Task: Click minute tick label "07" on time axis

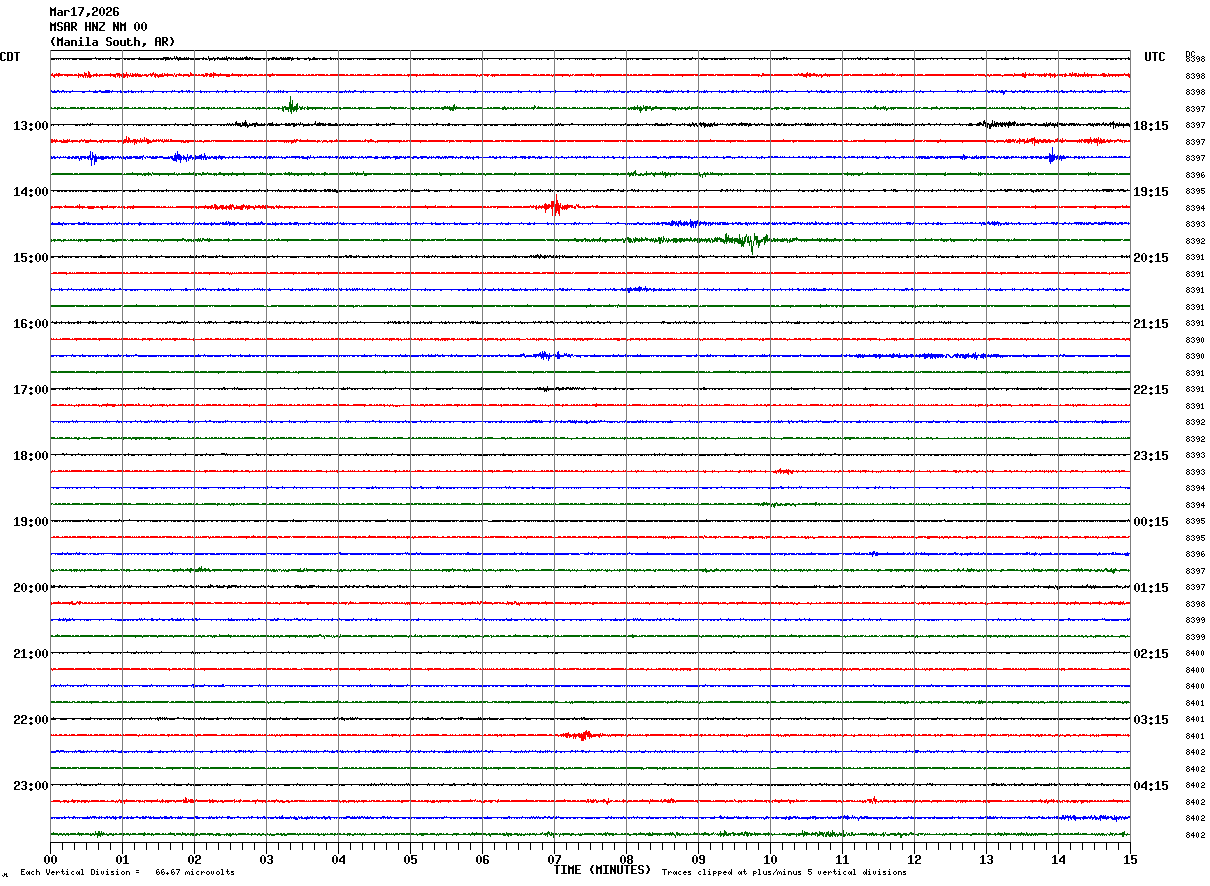Action: (x=554, y=859)
